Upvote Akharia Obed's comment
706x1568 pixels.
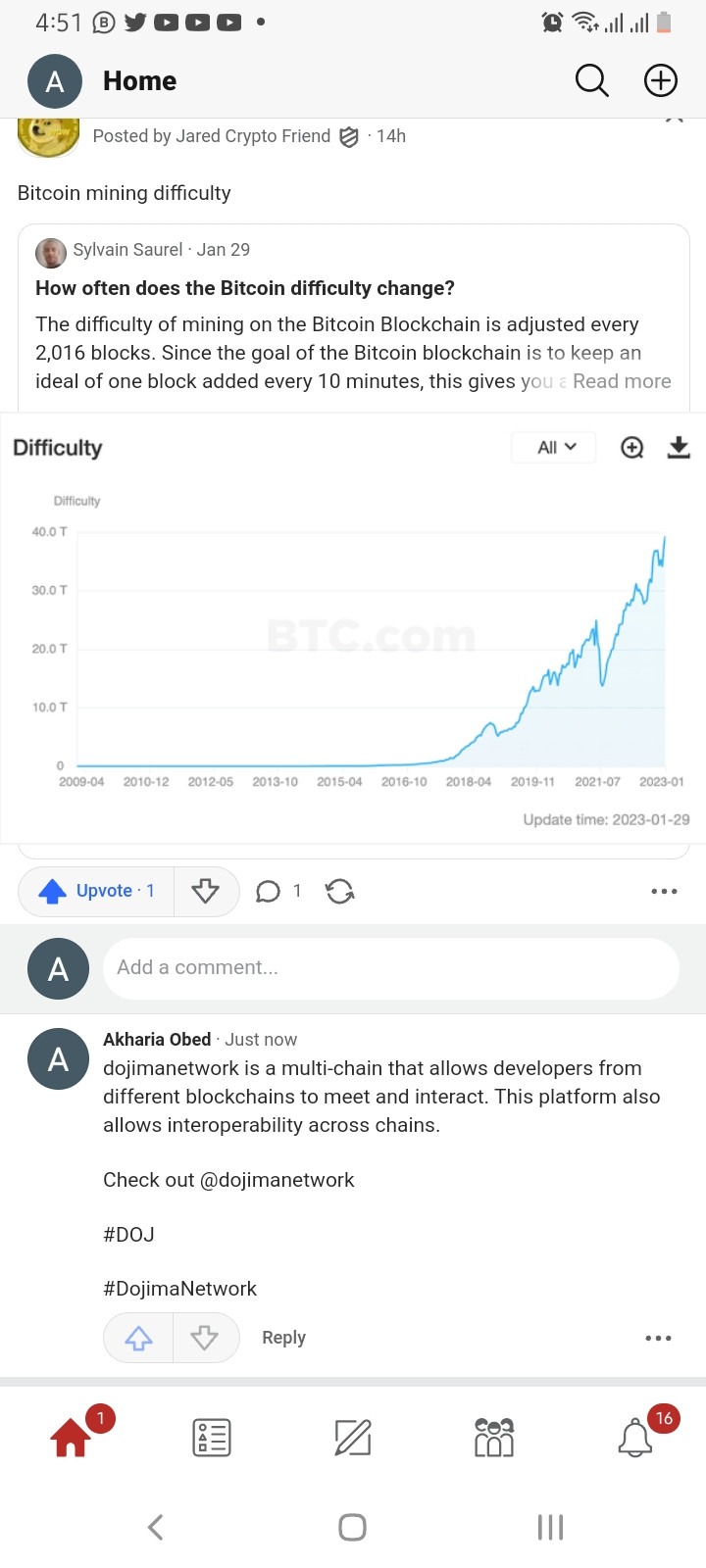coord(138,1338)
